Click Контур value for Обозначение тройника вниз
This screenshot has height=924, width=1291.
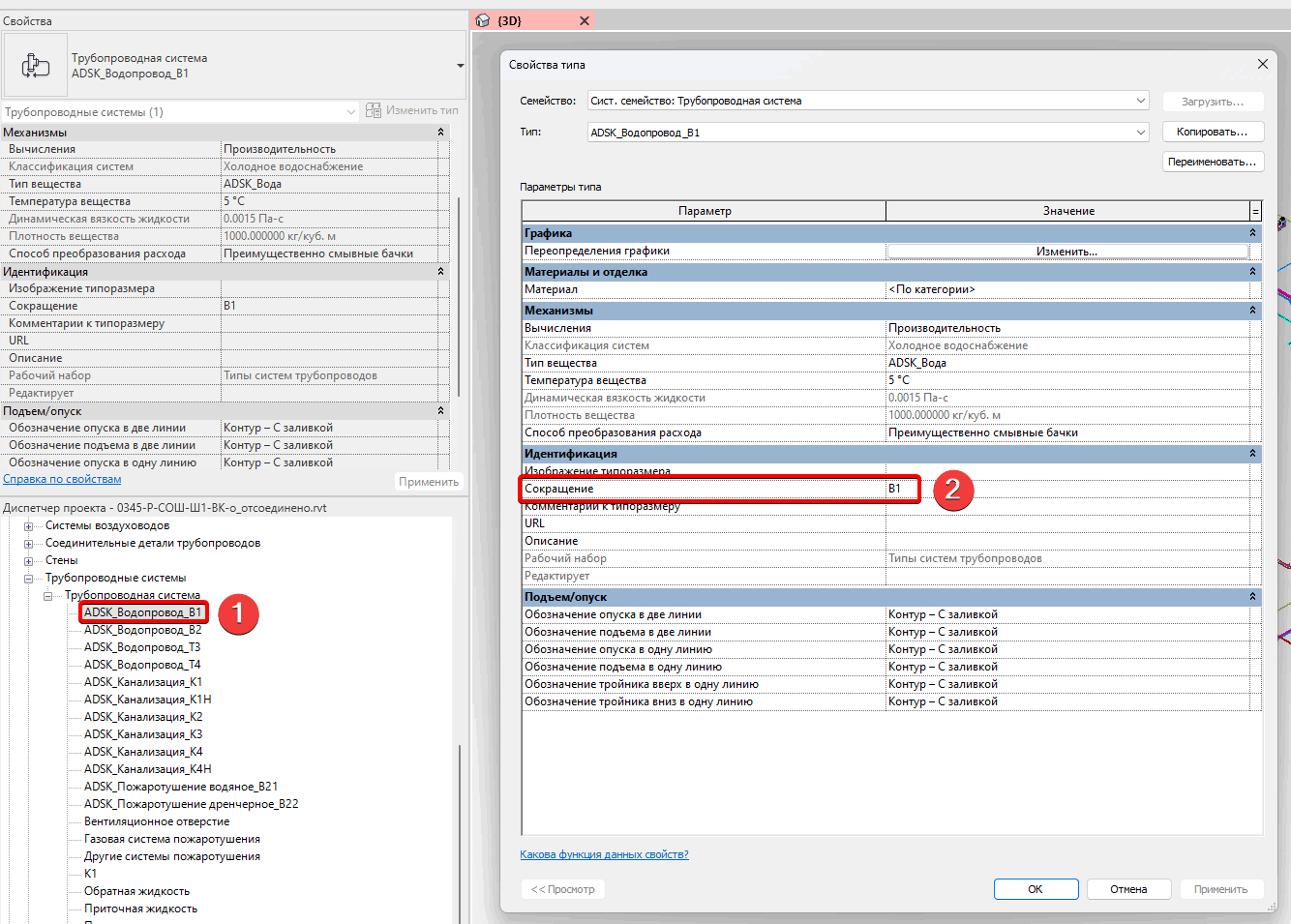[x=1067, y=701]
